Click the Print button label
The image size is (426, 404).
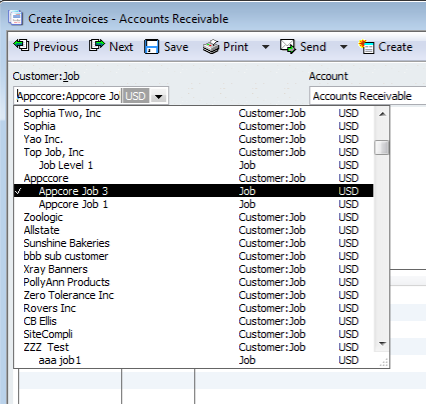click(236, 47)
